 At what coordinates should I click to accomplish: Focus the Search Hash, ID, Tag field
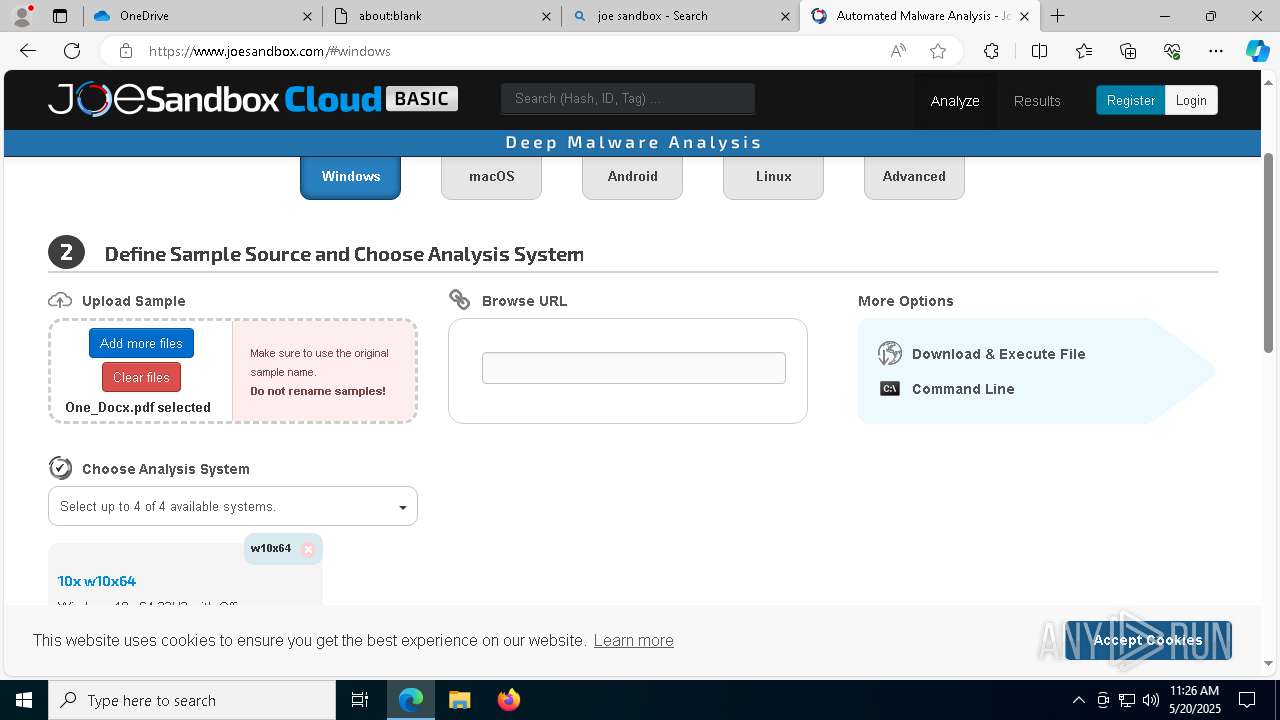tap(628, 98)
